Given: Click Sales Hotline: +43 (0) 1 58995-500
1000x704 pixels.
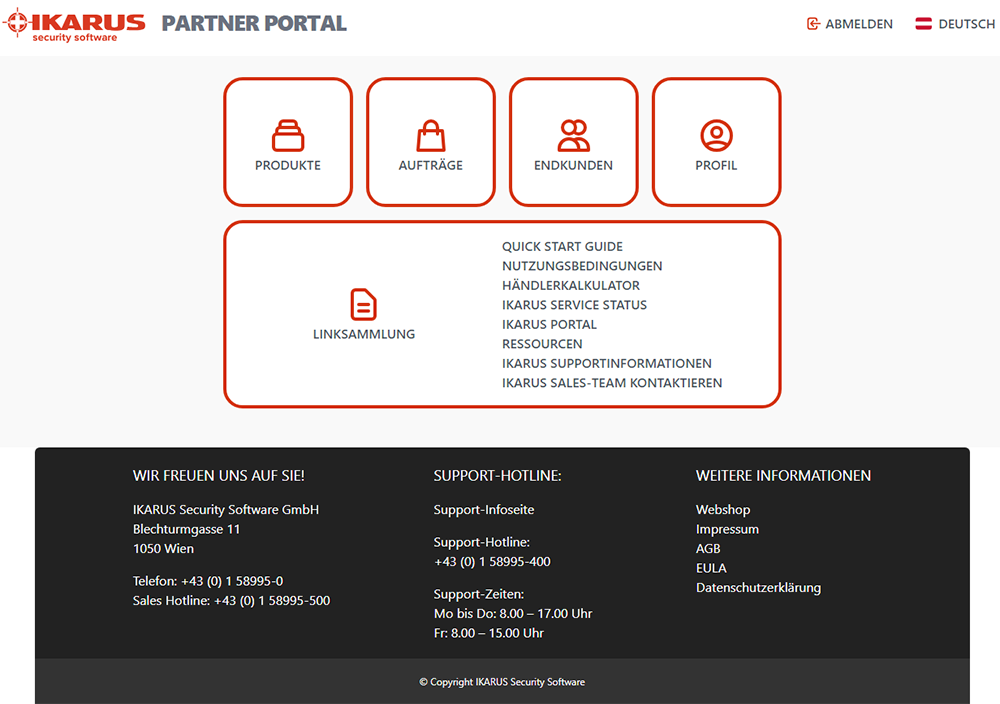Looking at the screenshot, I should tap(232, 601).
